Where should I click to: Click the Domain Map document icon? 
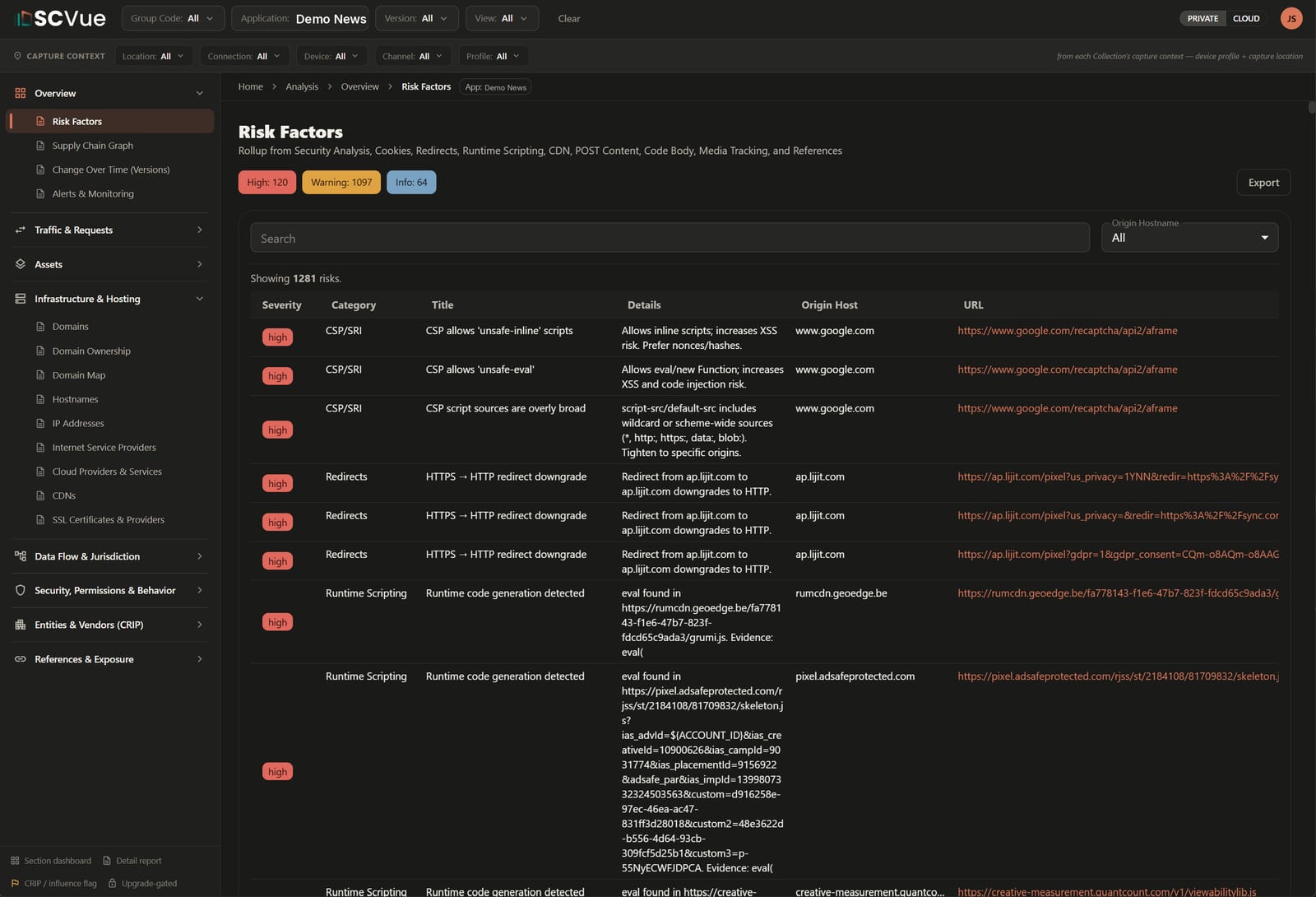click(x=40, y=375)
